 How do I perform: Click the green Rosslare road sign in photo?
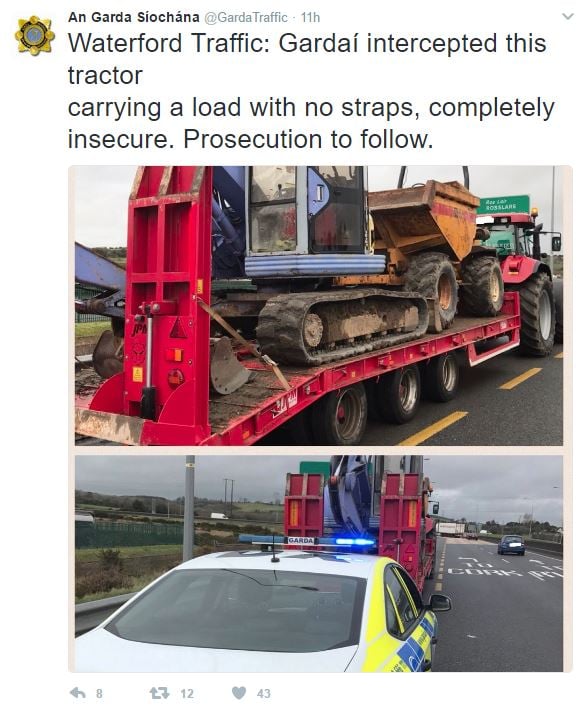(503, 205)
